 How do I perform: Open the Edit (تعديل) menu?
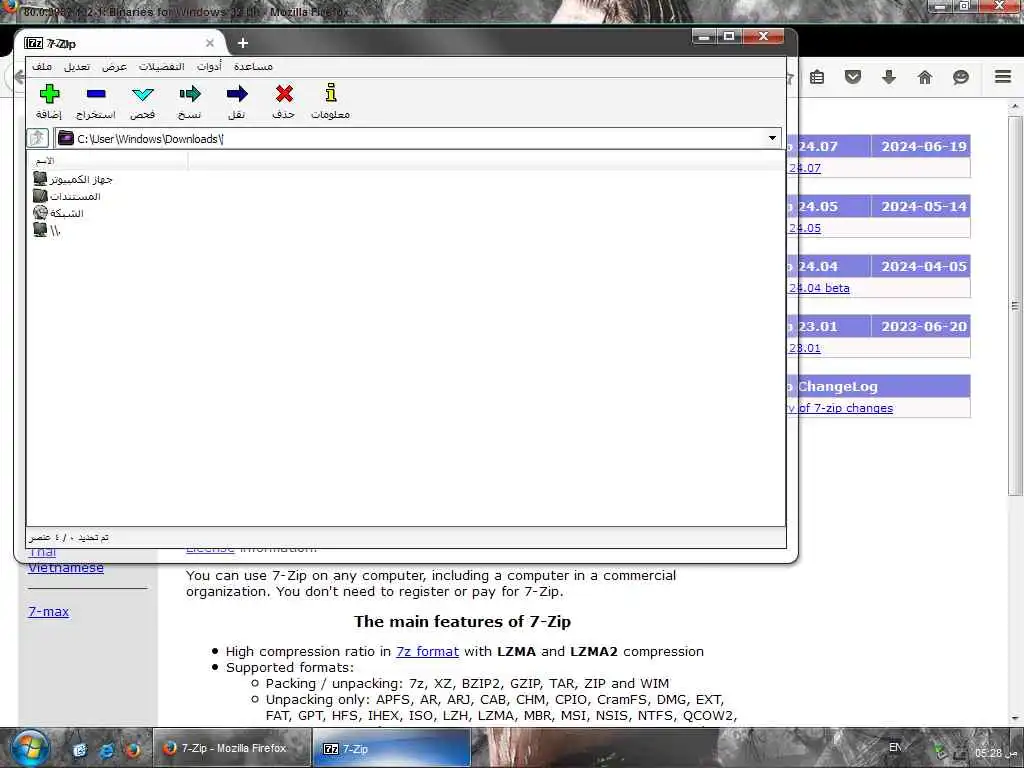click(77, 67)
